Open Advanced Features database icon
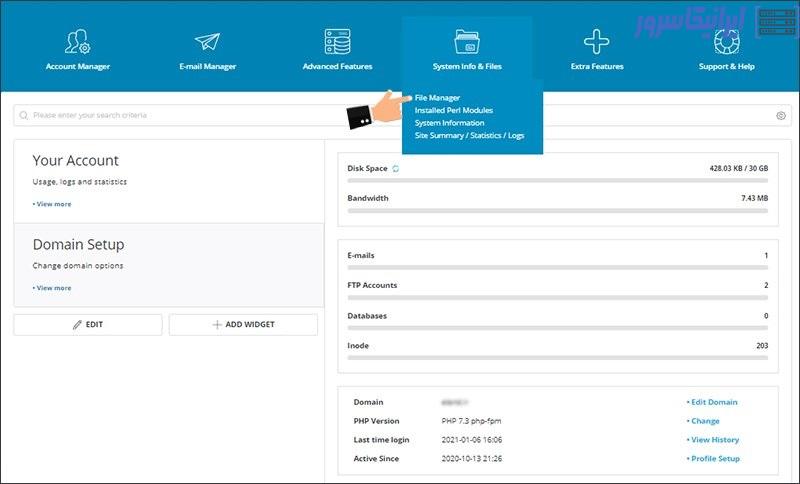This screenshot has height=484, width=800. coord(337,42)
